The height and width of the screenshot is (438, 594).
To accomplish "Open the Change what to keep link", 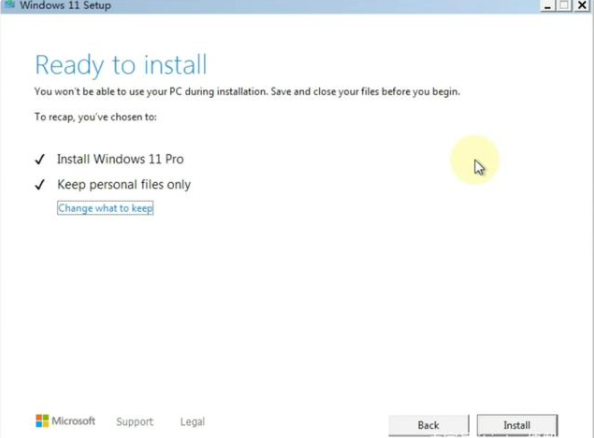I will click(105, 208).
